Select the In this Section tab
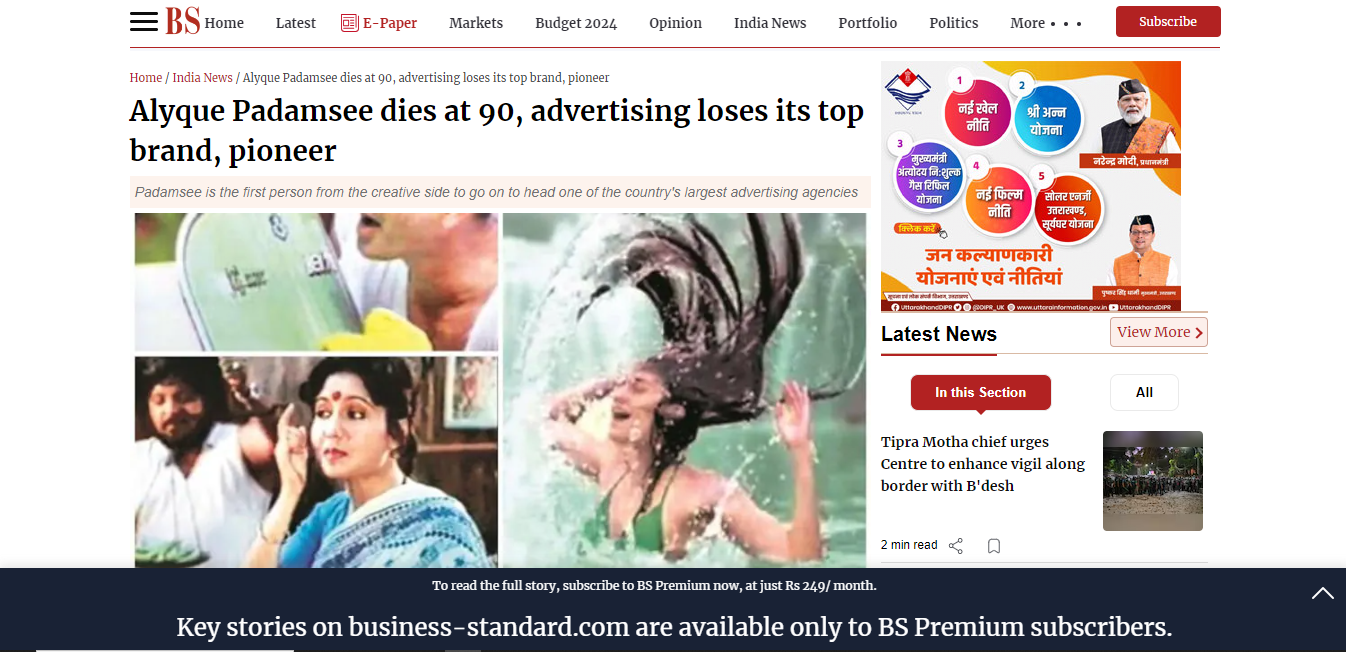Screen dimensions: 1346x652 point(981,392)
